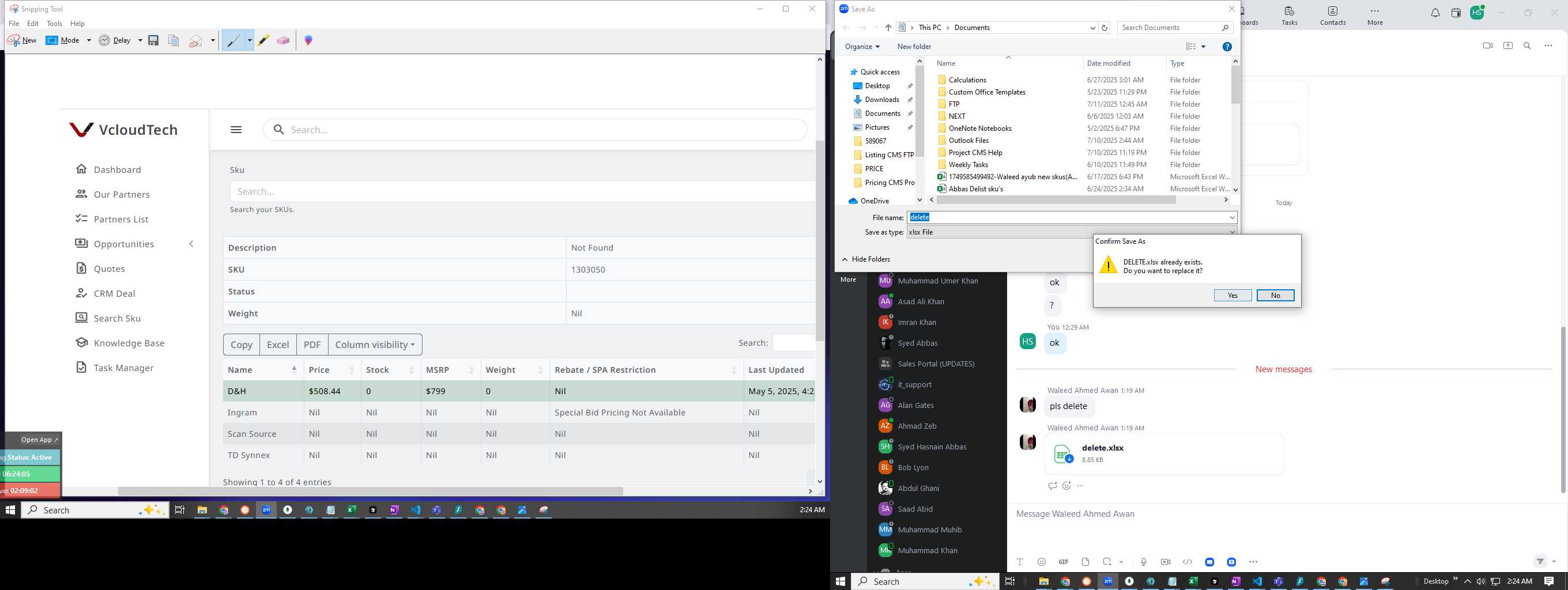Expand the address bar history dropdown

(x=1092, y=28)
